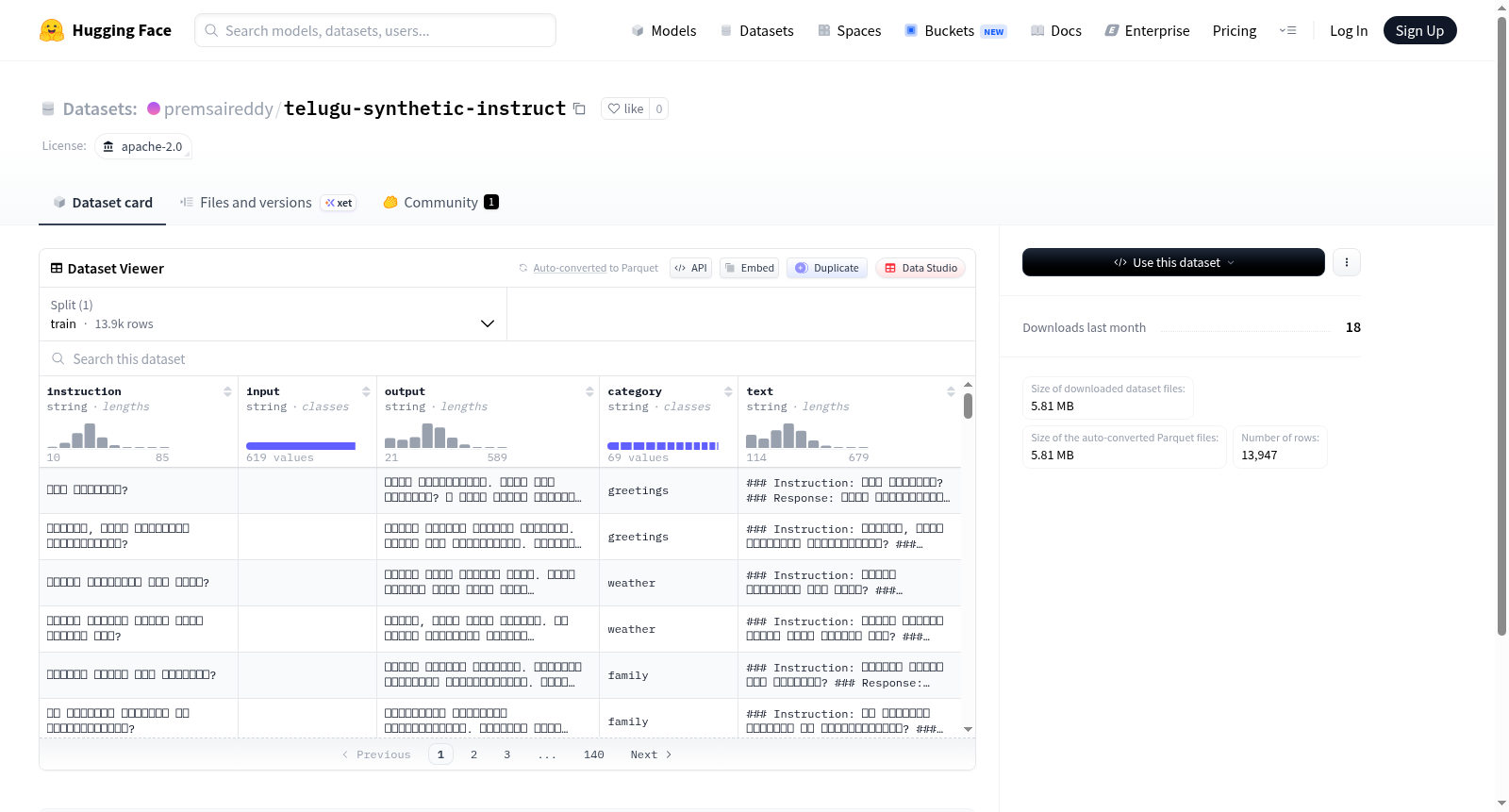Click the text lengths histogram
The width and height of the screenshot is (1509, 812).
coord(807,435)
